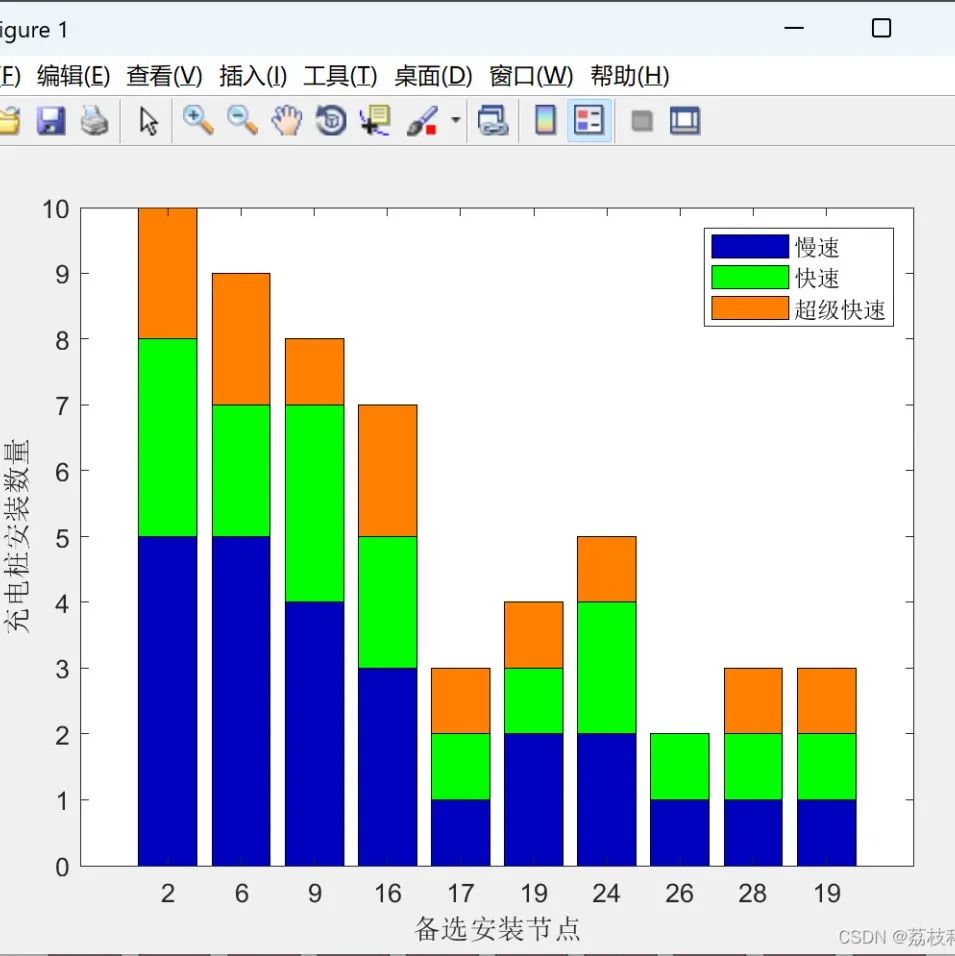The width and height of the screenshot is (955, 956).
Task: Click the x-axis label 备选安装节点
Action: 497,929
